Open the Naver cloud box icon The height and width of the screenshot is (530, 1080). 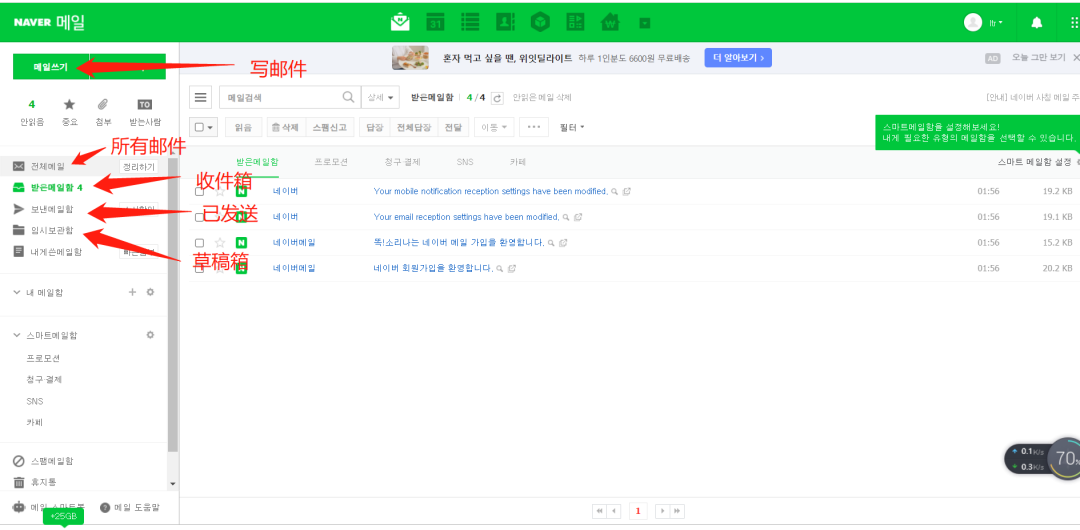pos(541,22)
